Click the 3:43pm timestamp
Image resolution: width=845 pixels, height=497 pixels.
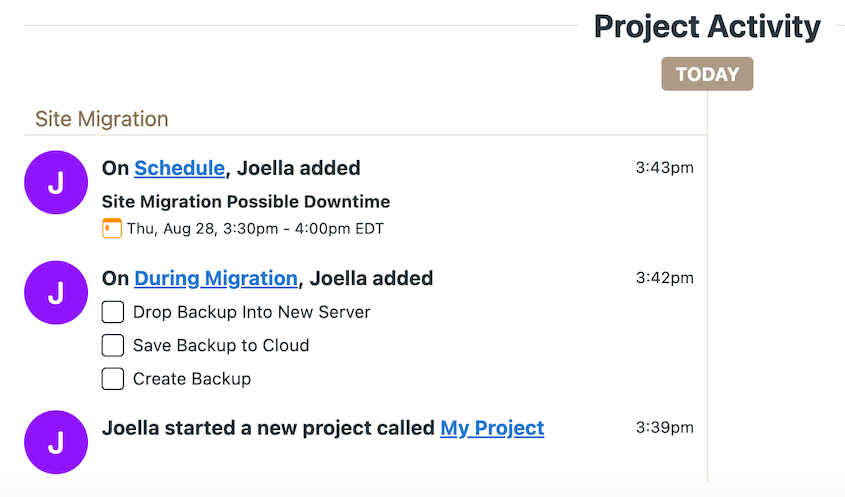pos(664,168)
